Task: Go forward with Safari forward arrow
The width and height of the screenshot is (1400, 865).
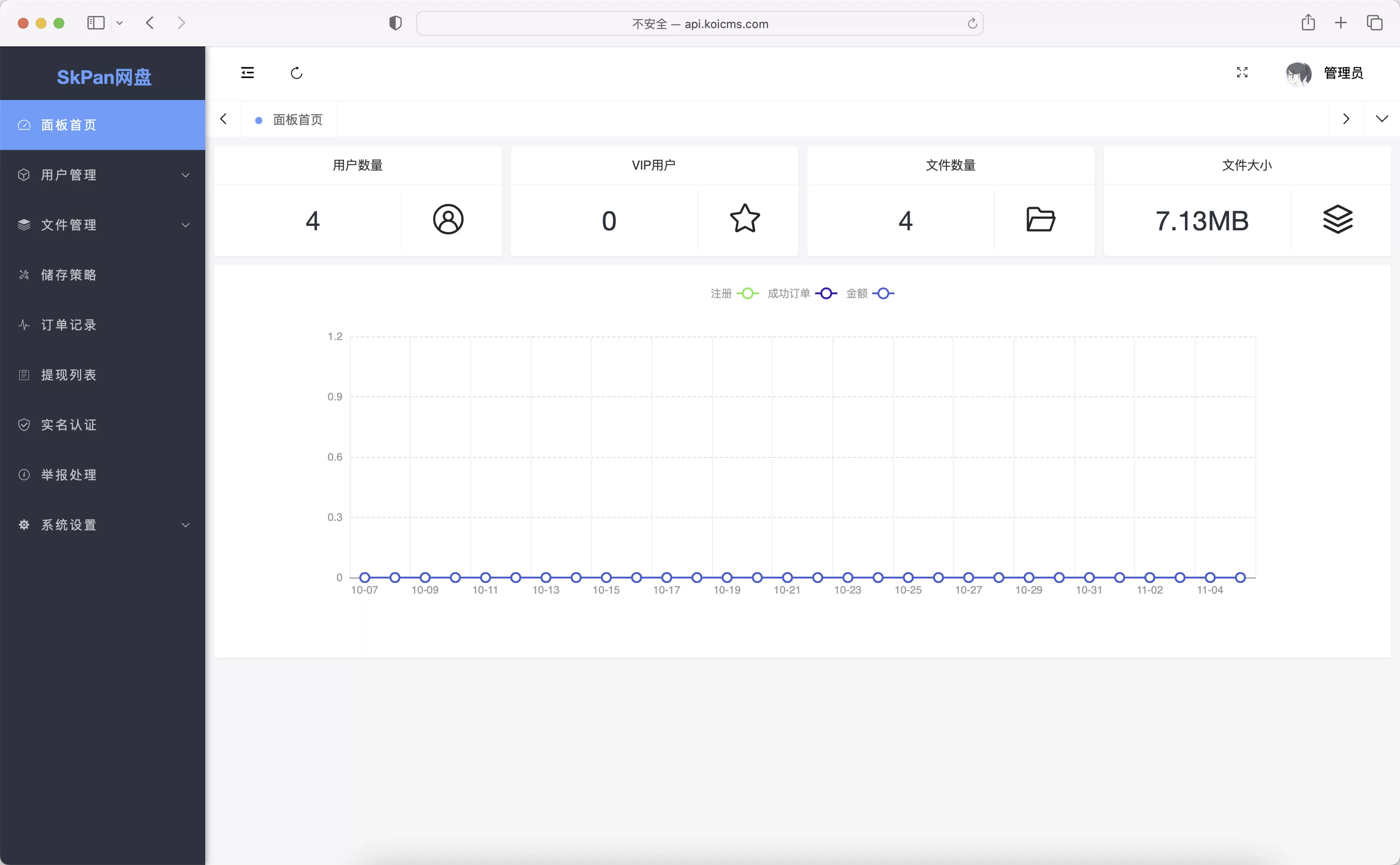Action: 181,23
